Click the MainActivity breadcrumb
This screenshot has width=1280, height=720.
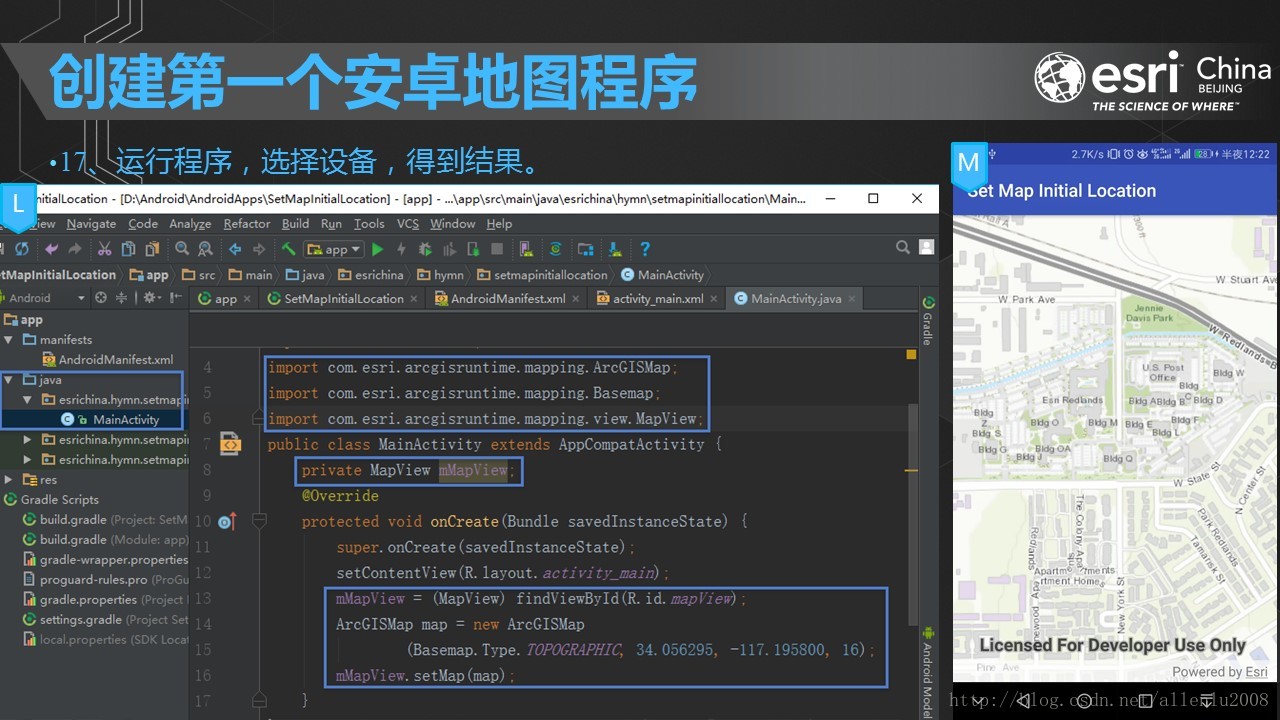pos(662,275)
